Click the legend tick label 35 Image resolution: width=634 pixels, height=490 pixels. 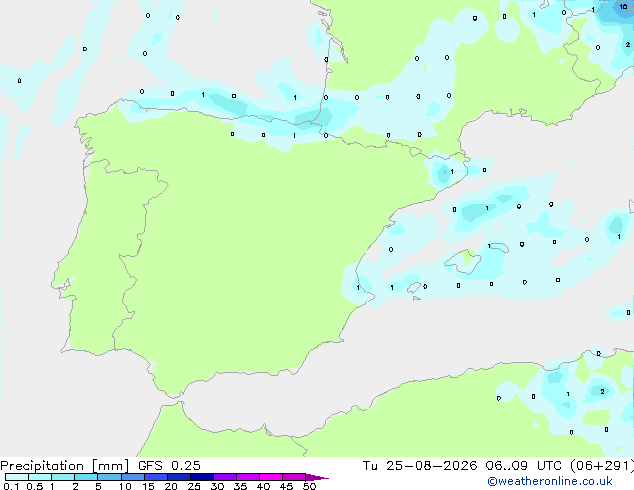(240, 486)
